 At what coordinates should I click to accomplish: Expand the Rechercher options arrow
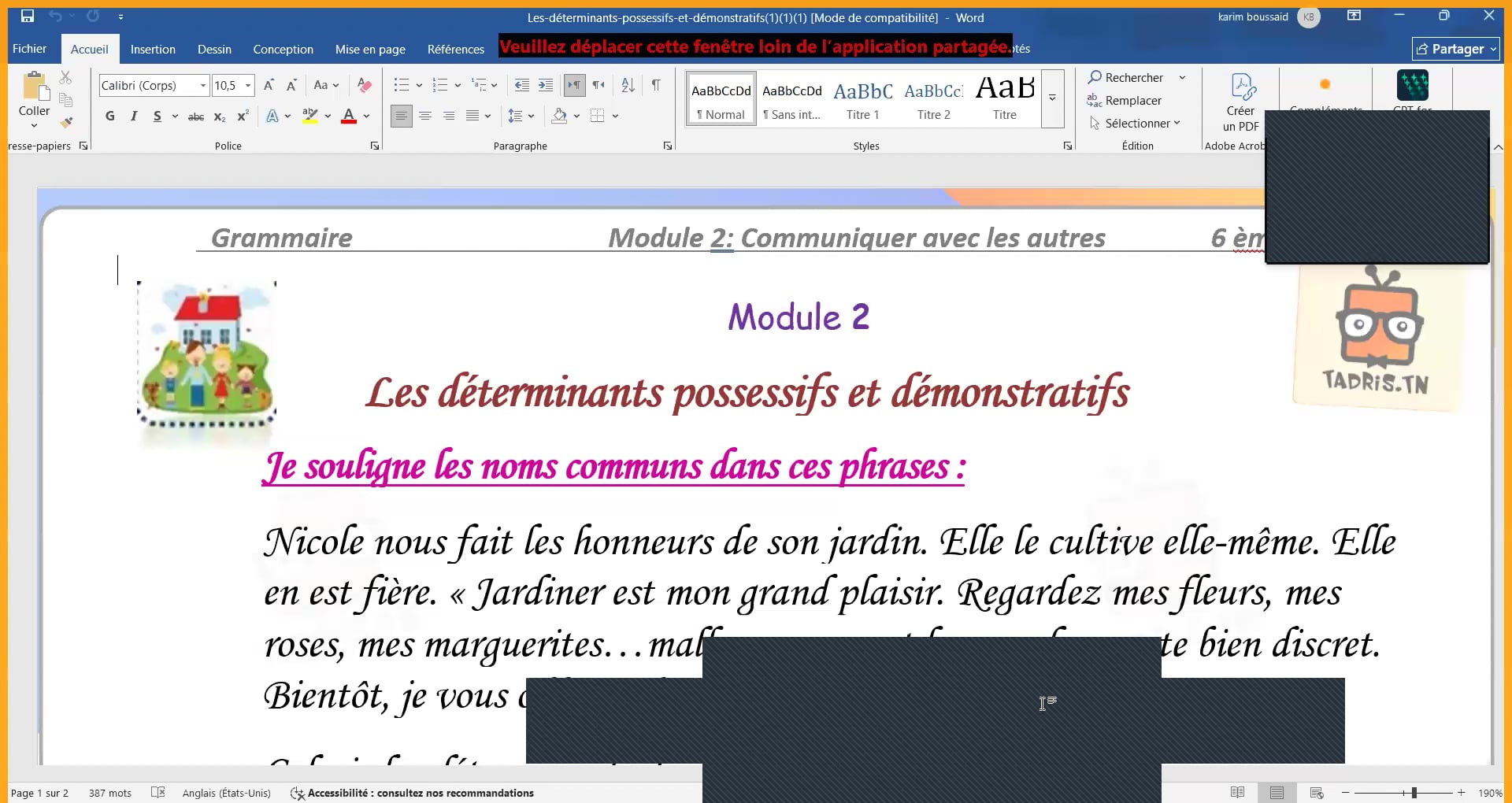[1182, 77]
